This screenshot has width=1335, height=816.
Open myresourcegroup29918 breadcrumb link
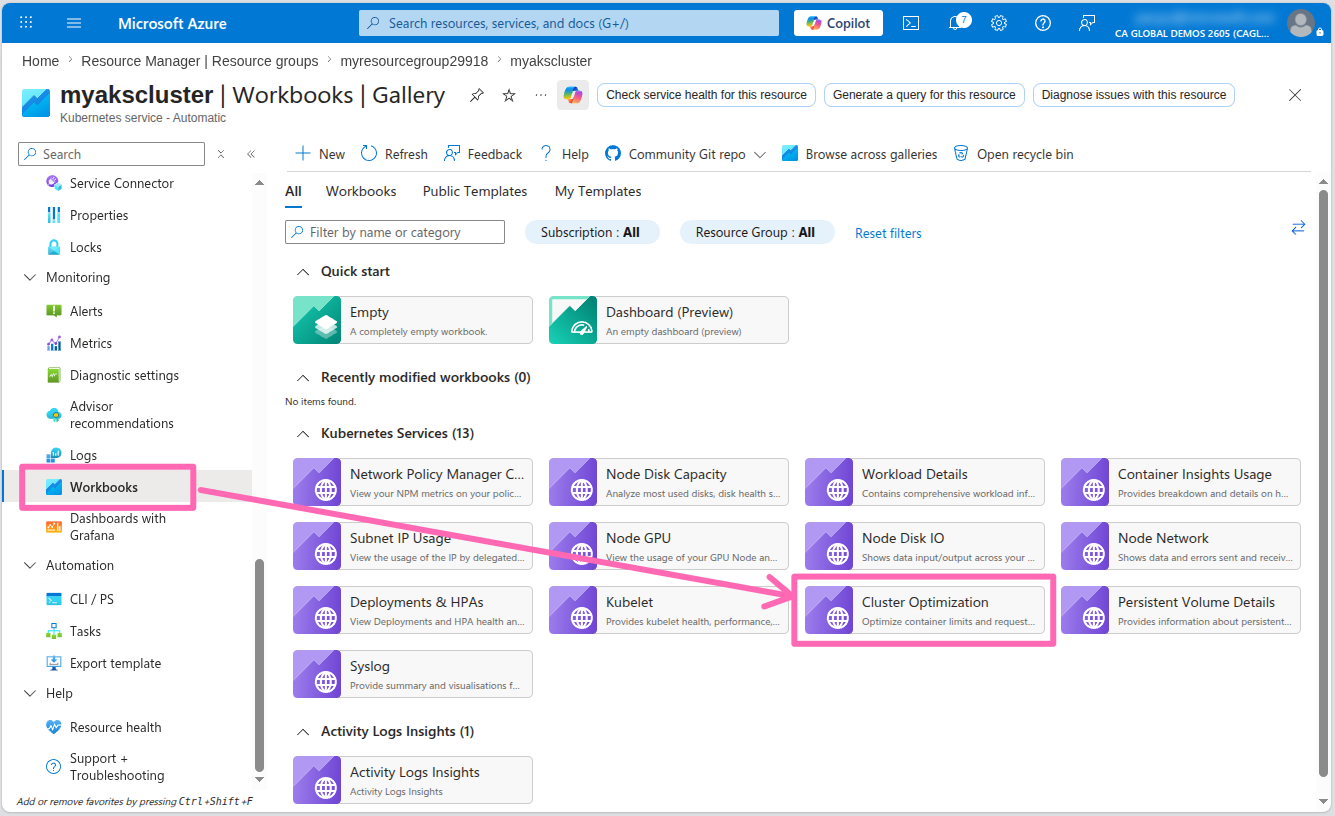(x=414, y=61)
